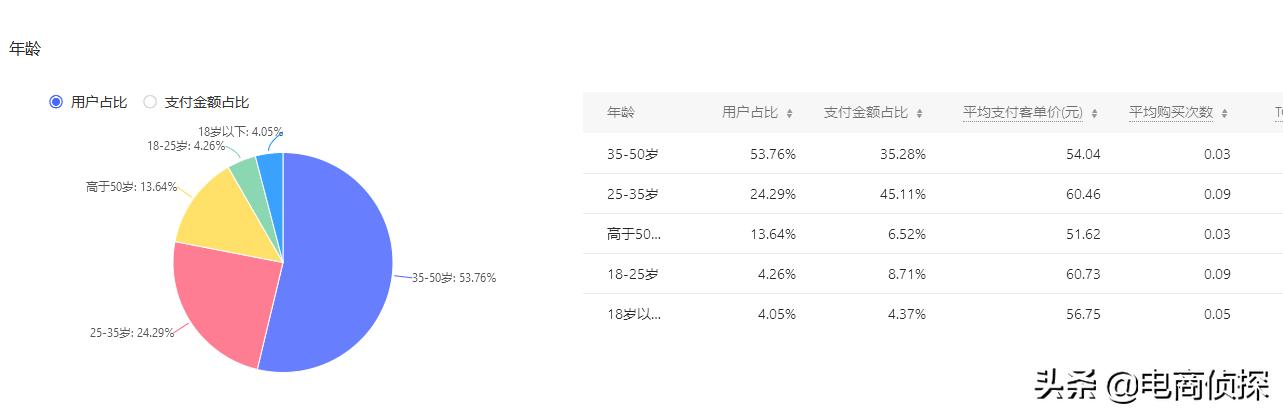Select the 用户占比 radio button

56,101
